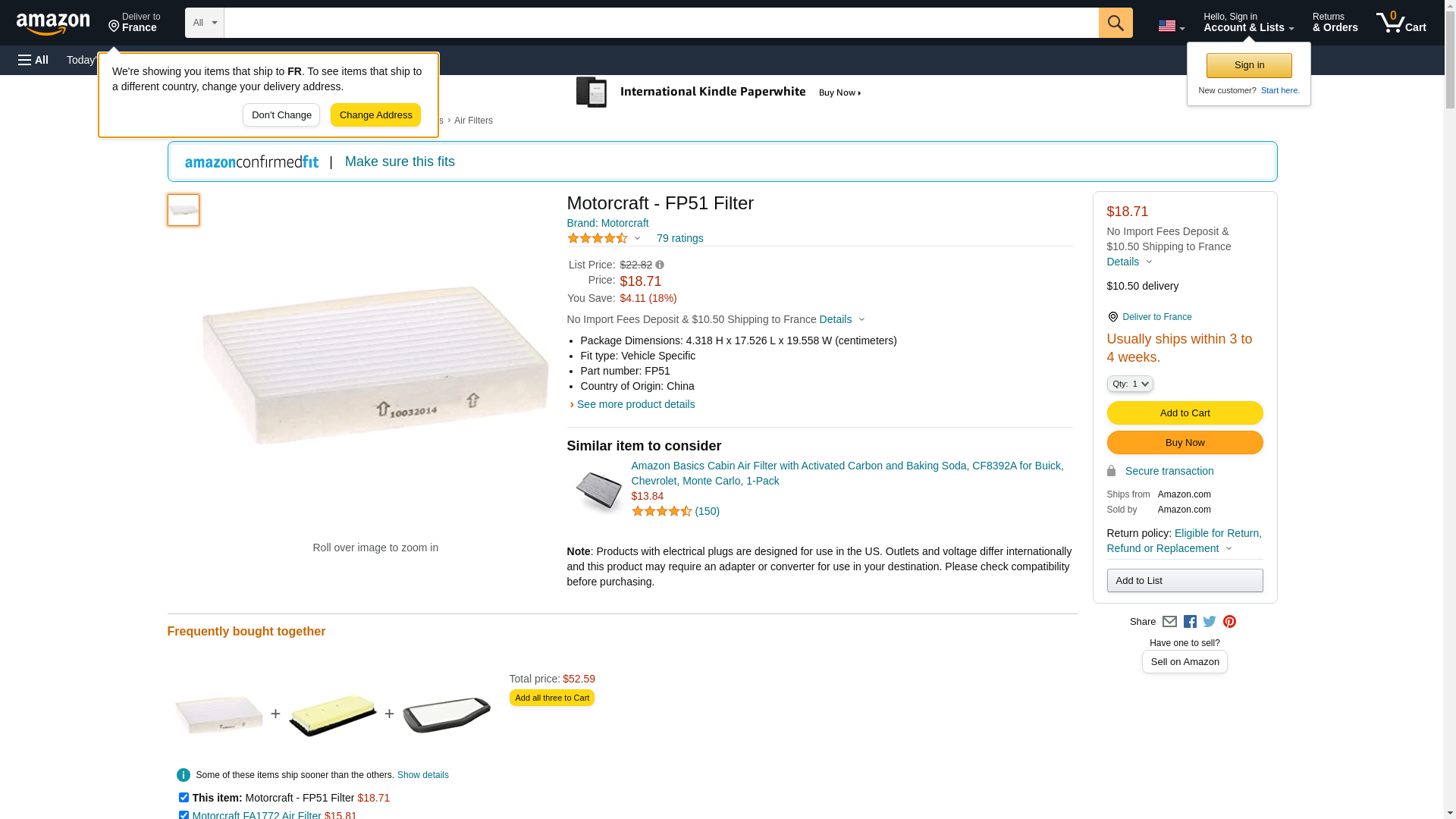The width and height of the screenshot is (1456, 819).
Task: Open the '79 ratings' link
Action: coord(679,238)
